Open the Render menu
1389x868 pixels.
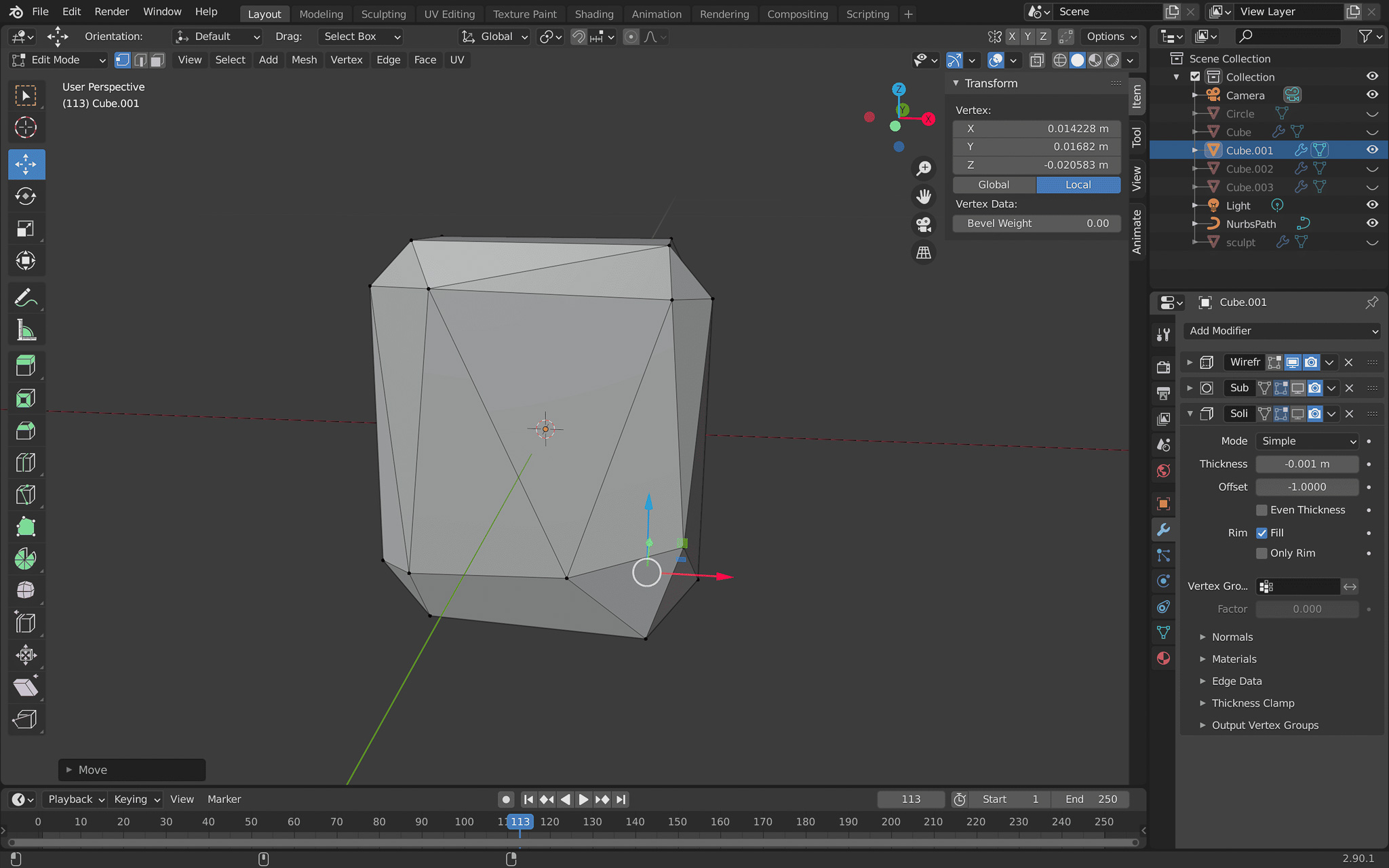[111, 12]
